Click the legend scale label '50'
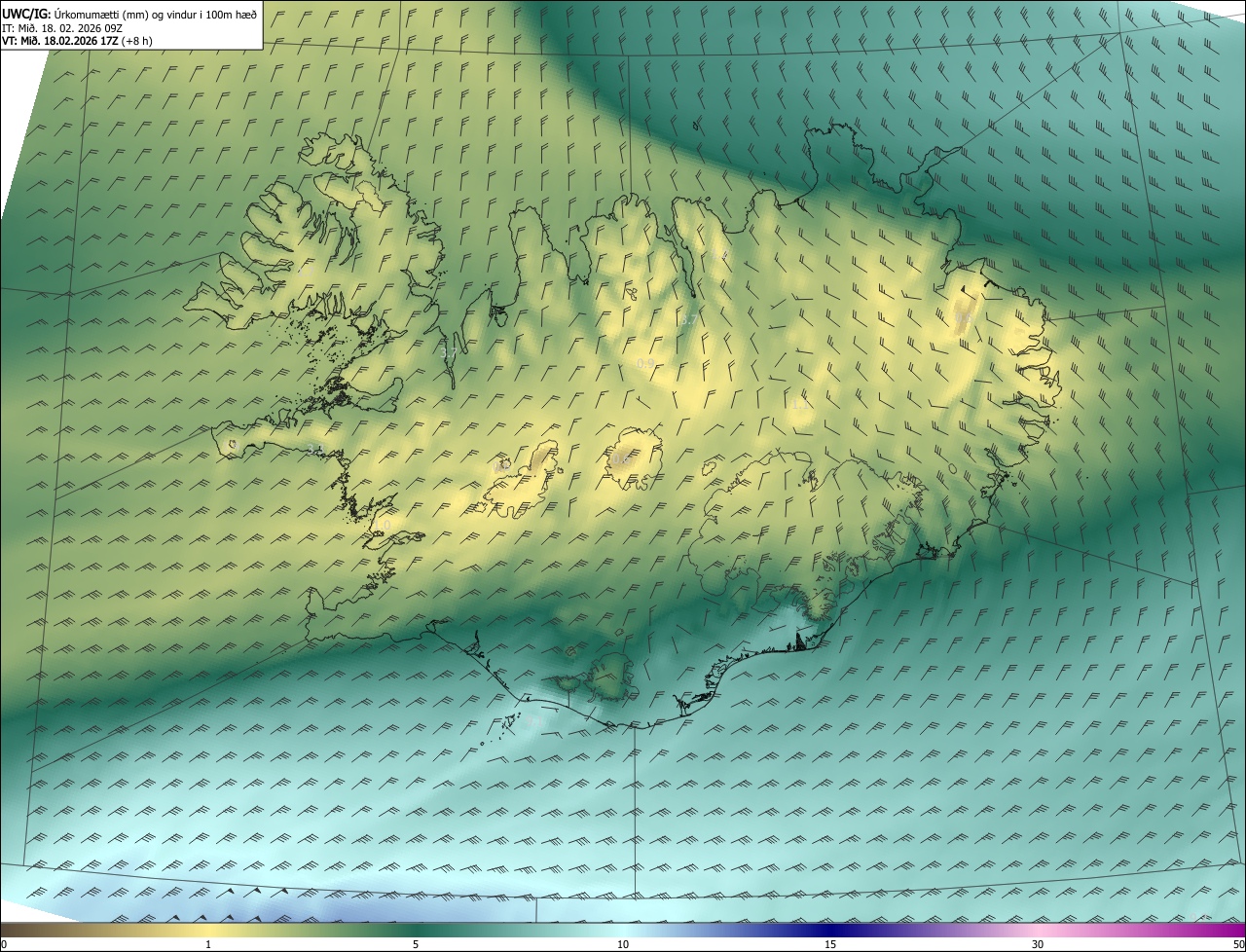The image size is (1246, 952). (1238, 944)
